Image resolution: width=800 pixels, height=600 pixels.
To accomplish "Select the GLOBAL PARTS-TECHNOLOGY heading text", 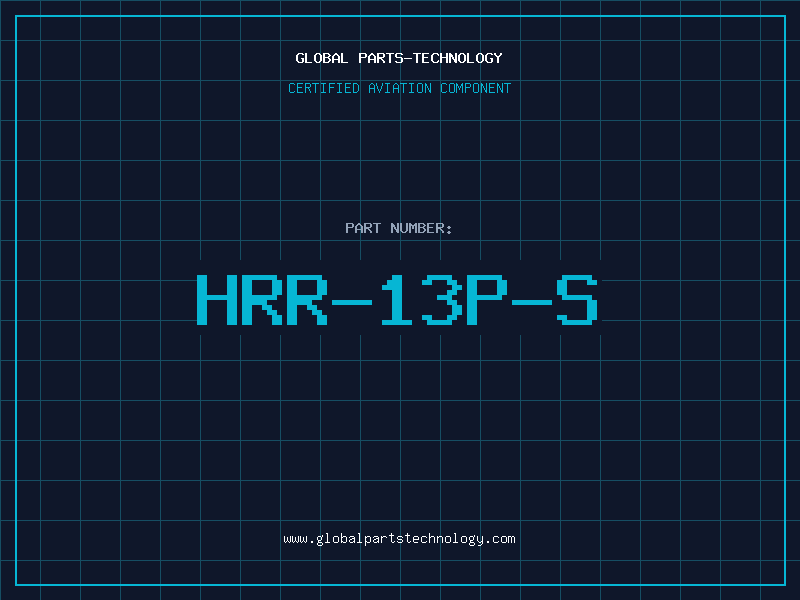I will 399,58.
